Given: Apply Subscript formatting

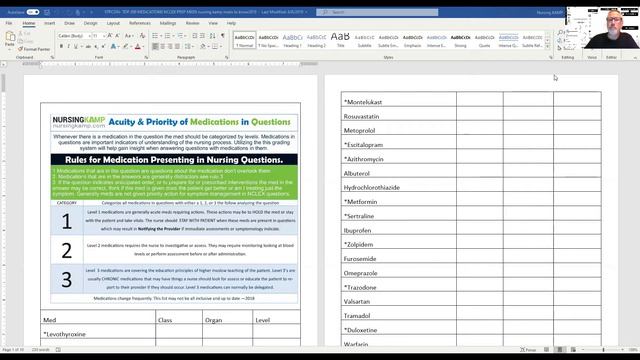Looking at the screenshot, I should [96, 47].
